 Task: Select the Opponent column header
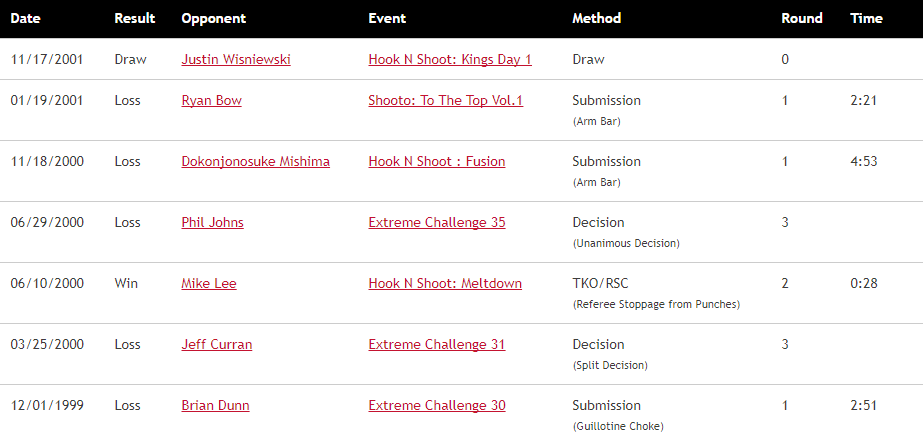pos(213,18)
